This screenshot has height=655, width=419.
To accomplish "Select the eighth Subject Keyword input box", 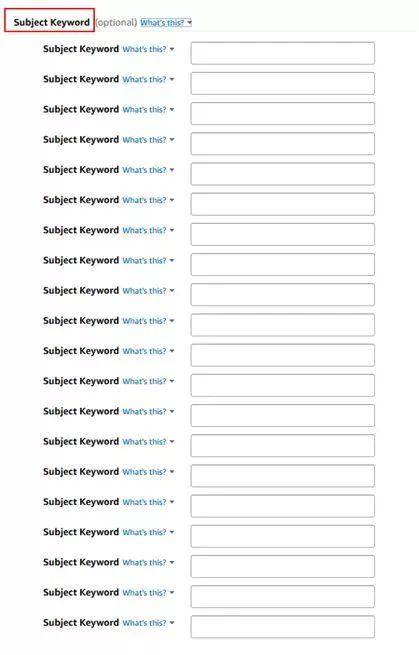I will coord(282,264).
